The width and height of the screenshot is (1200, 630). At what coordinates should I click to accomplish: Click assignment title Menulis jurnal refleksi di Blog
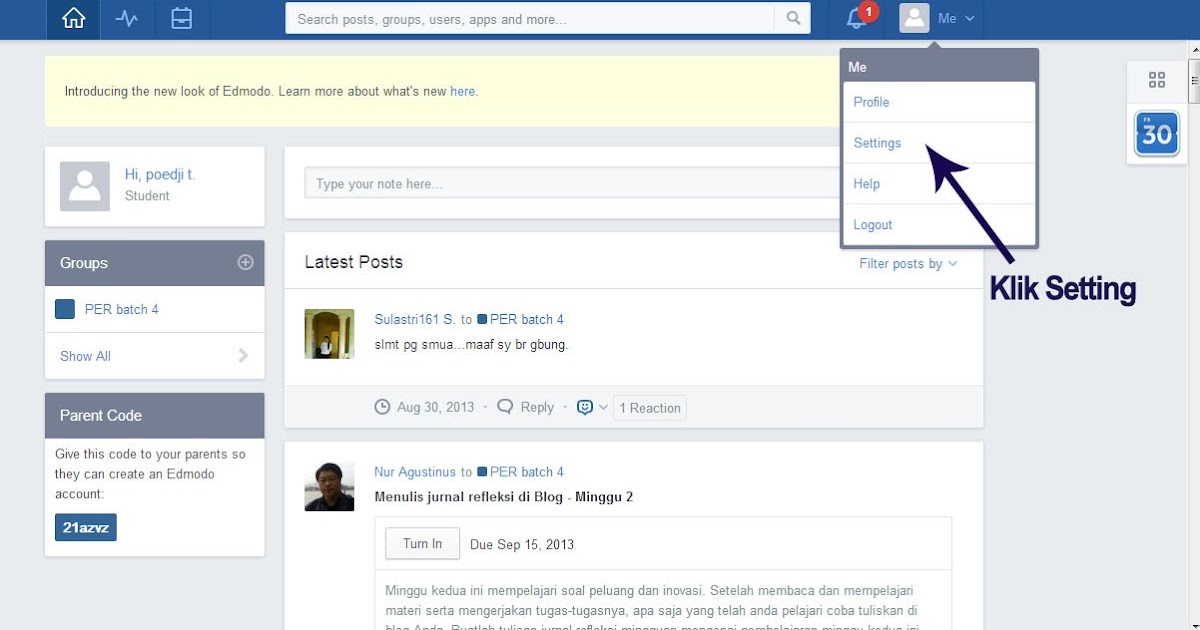pyautogui.click(x=503, y=497)
